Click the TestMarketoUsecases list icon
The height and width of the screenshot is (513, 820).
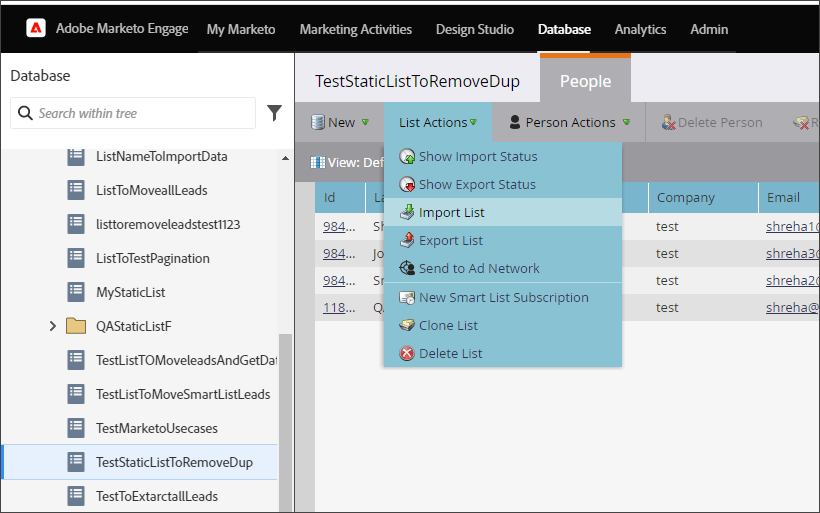click(76, 428)
